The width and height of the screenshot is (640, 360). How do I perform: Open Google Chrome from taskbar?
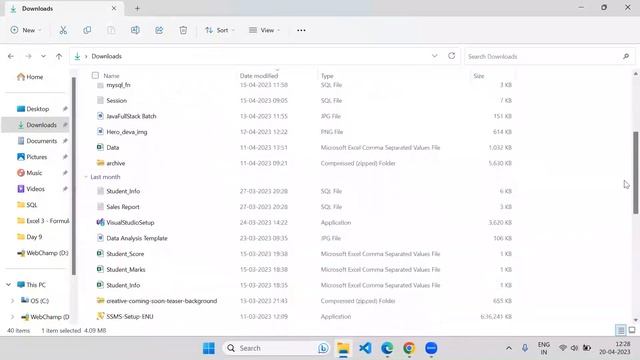409,348
